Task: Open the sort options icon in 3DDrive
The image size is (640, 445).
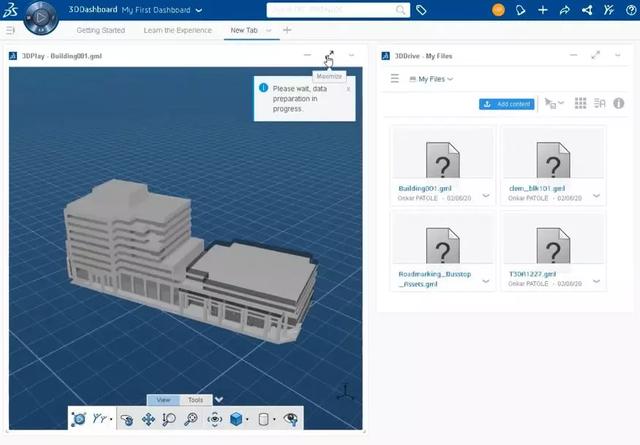Action: 600,103
